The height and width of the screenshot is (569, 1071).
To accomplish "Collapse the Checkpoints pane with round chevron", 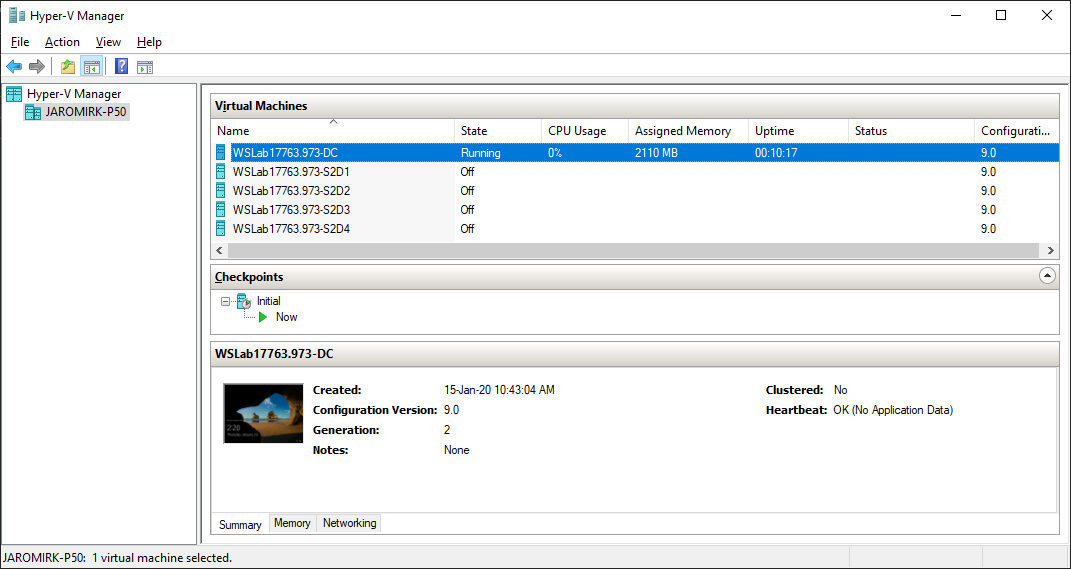I will click(1046, 276).
